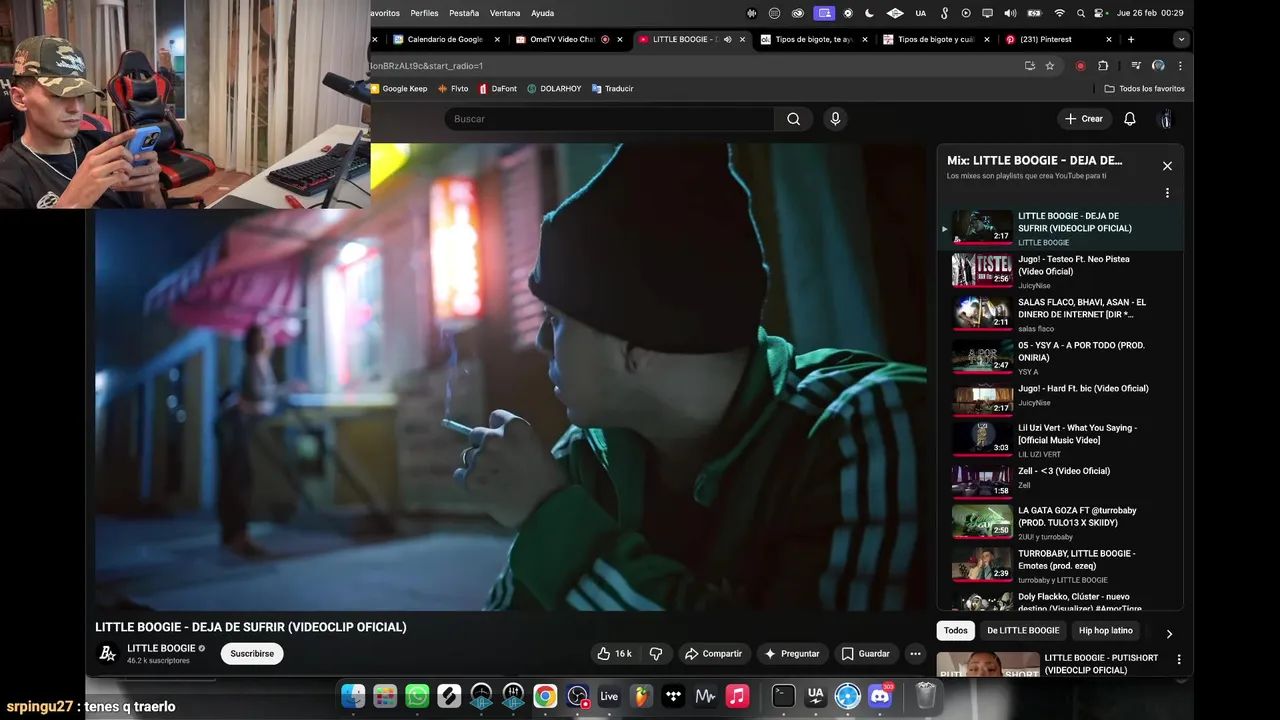Close the Mix playlist panel
The image size is (1280, 720).
[x=1167, y=166]
